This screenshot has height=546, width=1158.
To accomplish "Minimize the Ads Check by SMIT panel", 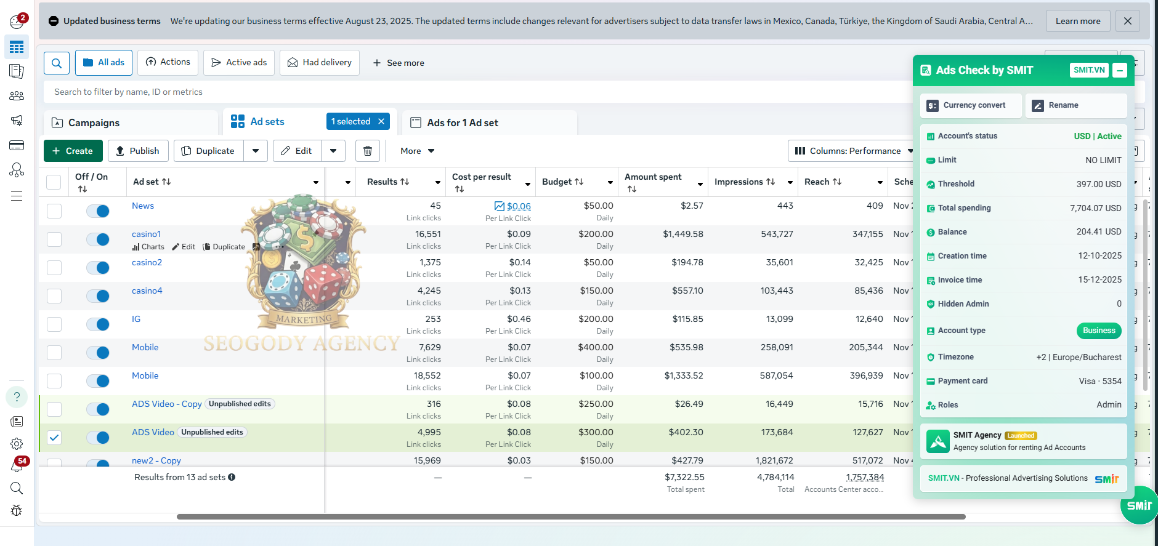I will [x=1120, y=70].
